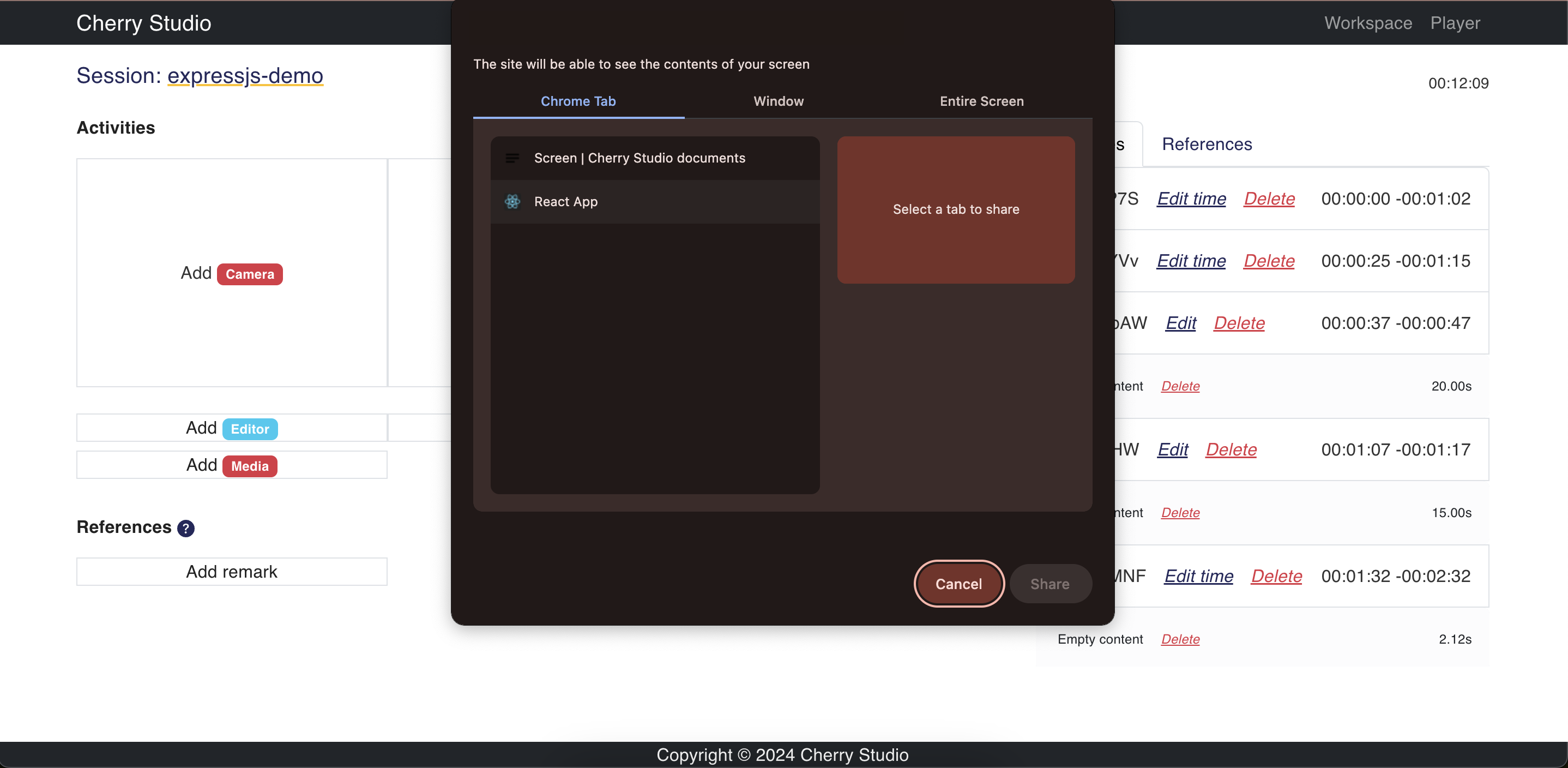Image resolution: width=1568 pixels, height=768 pixels.
Task: Click the Select a tab to share preview
Action: [956, 209]
